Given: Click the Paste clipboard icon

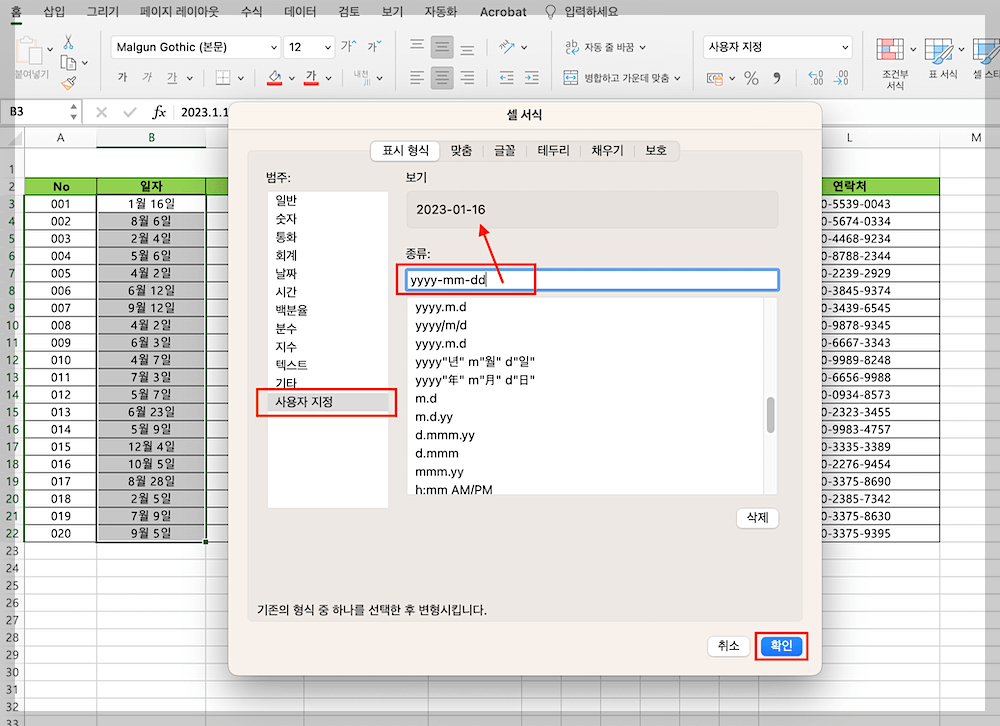Looking at the screenshot, I should [29, 50].
